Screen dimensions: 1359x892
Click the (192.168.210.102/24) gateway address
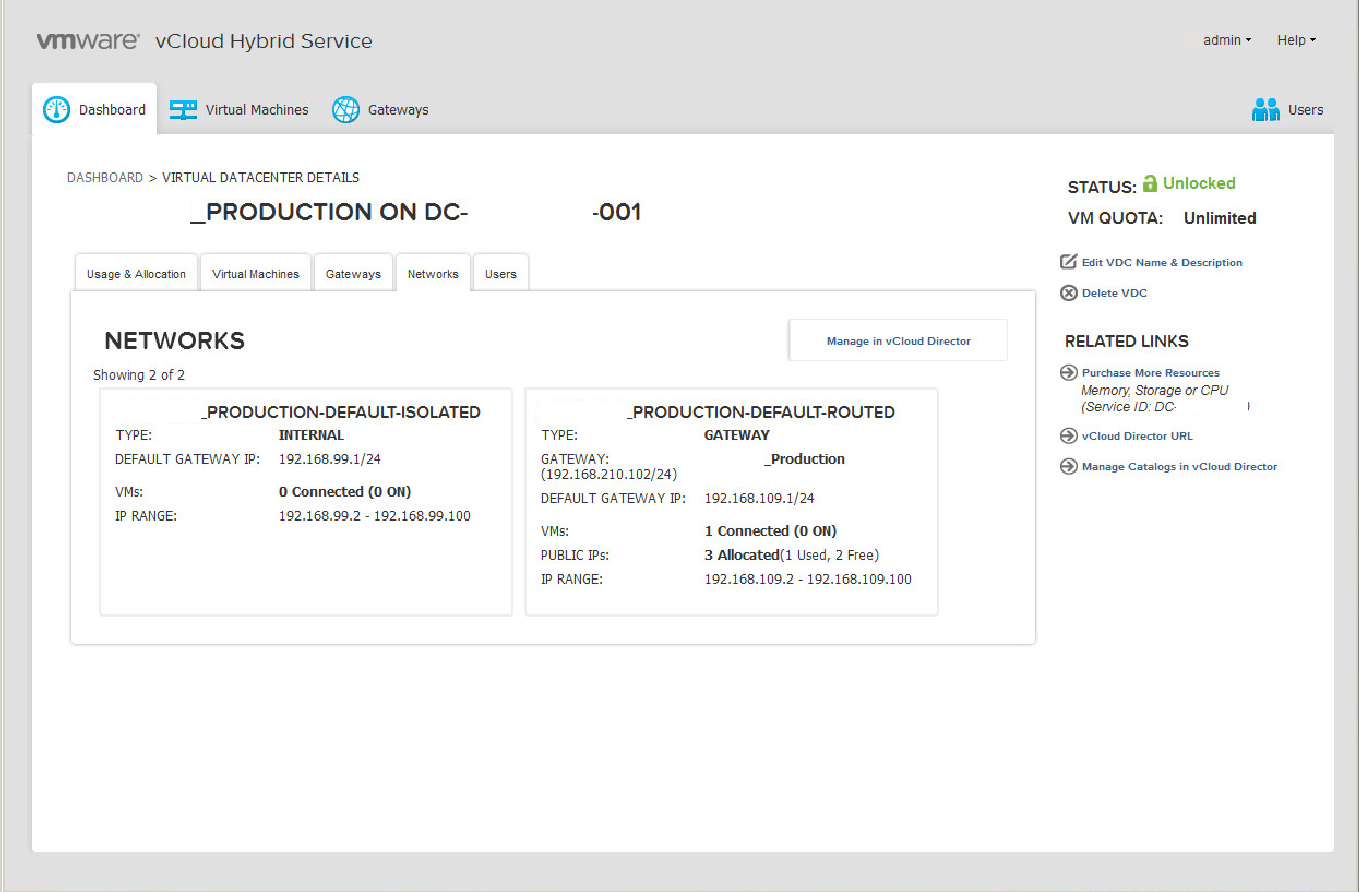click(609, 474)
